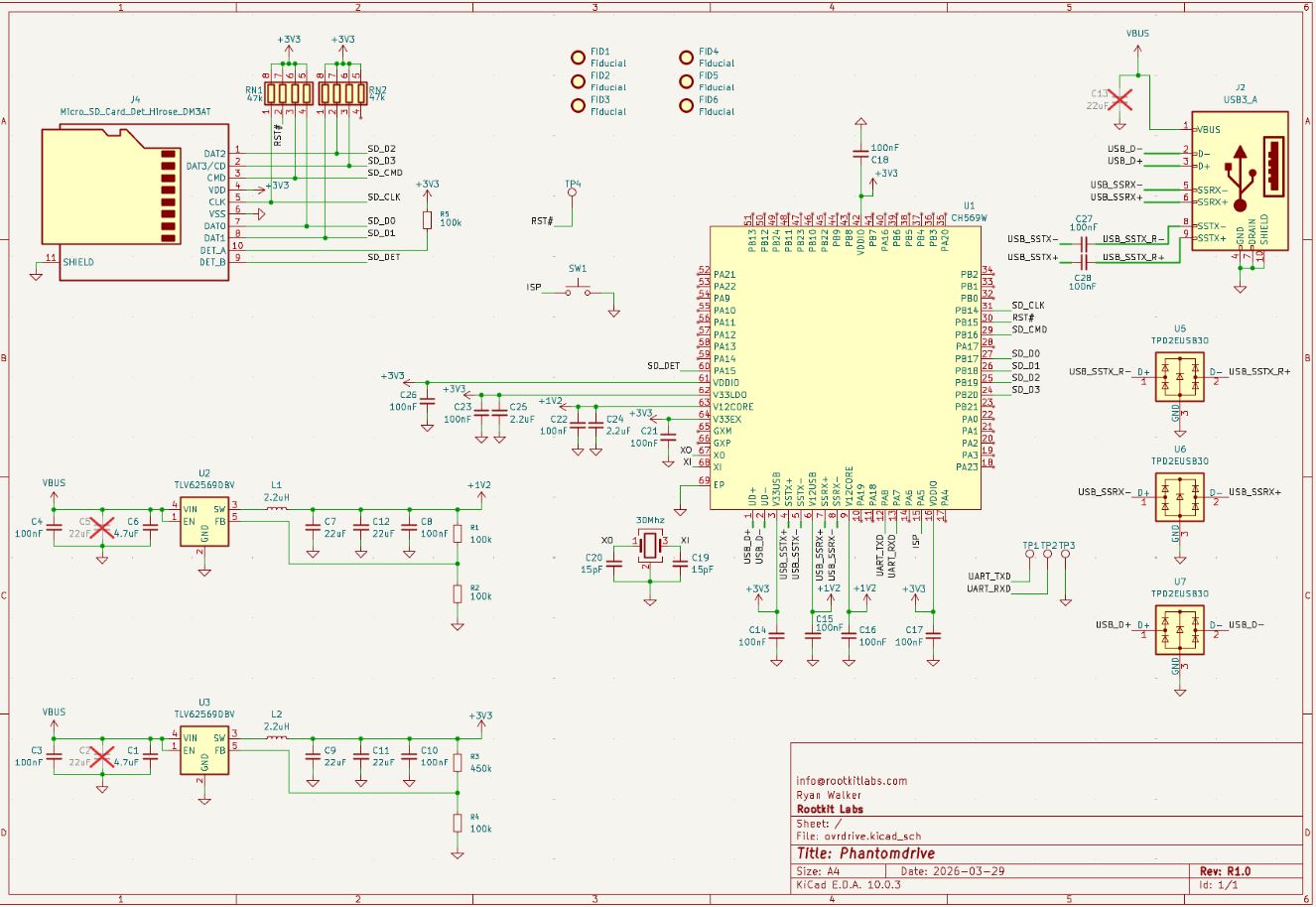Select the SW1 ISP push button symbol
The image size is (1316, 907).
578,289
